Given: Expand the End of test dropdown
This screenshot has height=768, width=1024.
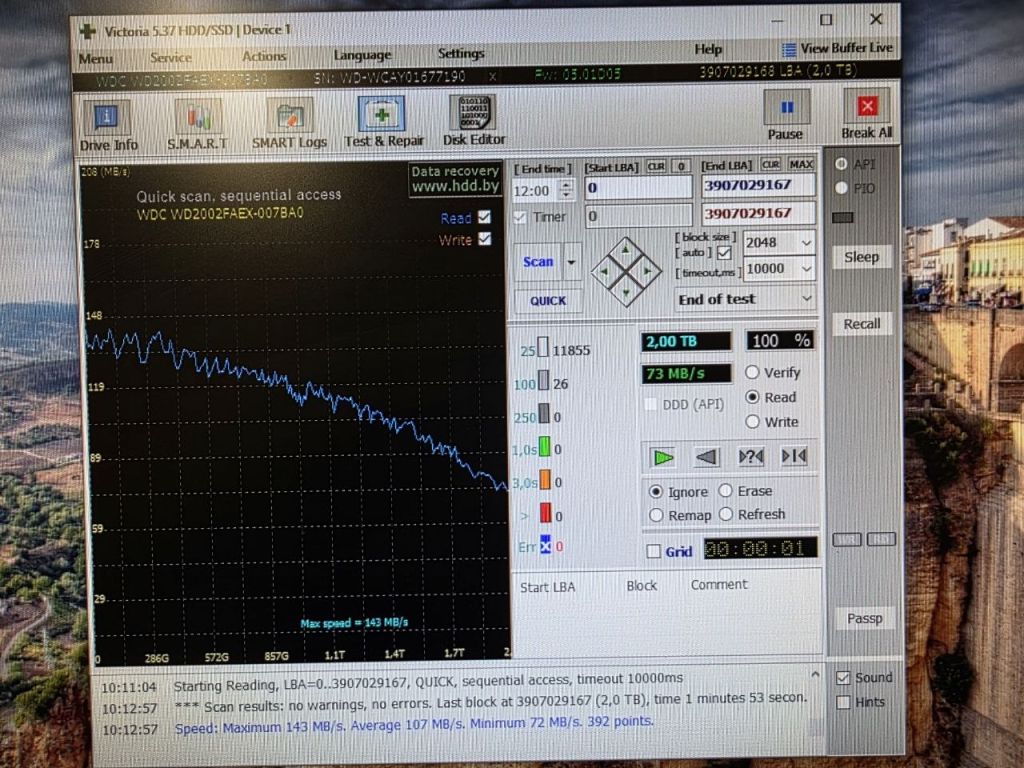Looking at the screenshot, I should click(x=745, y=299).
